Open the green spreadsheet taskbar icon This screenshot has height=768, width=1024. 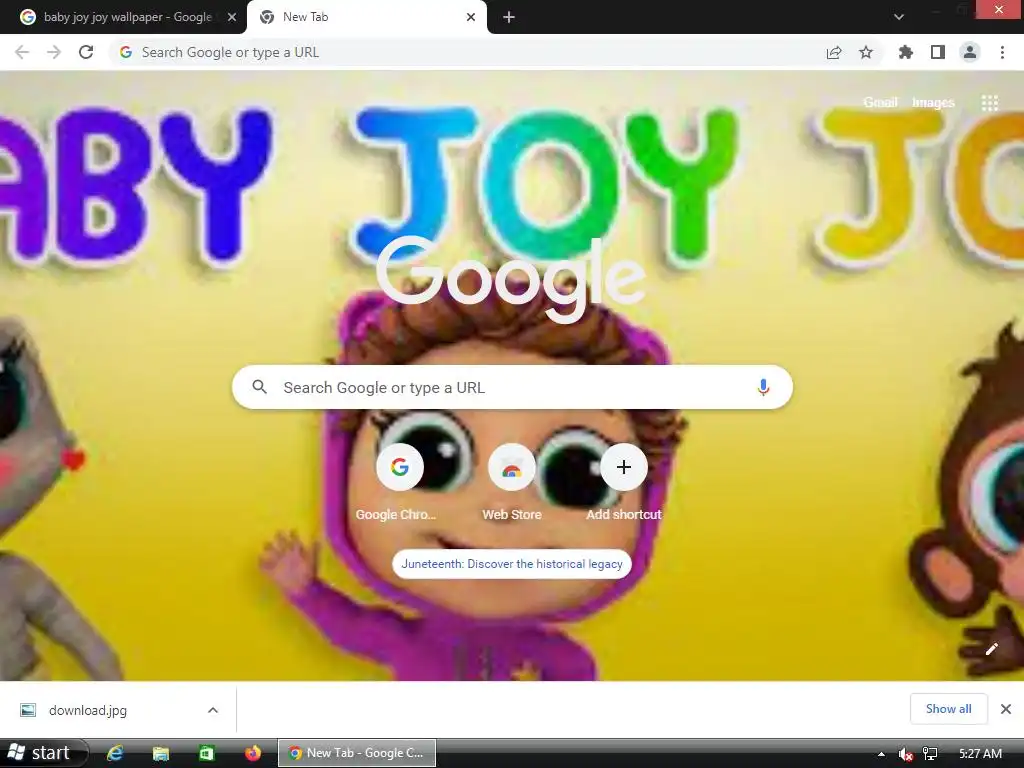(206, 753)
